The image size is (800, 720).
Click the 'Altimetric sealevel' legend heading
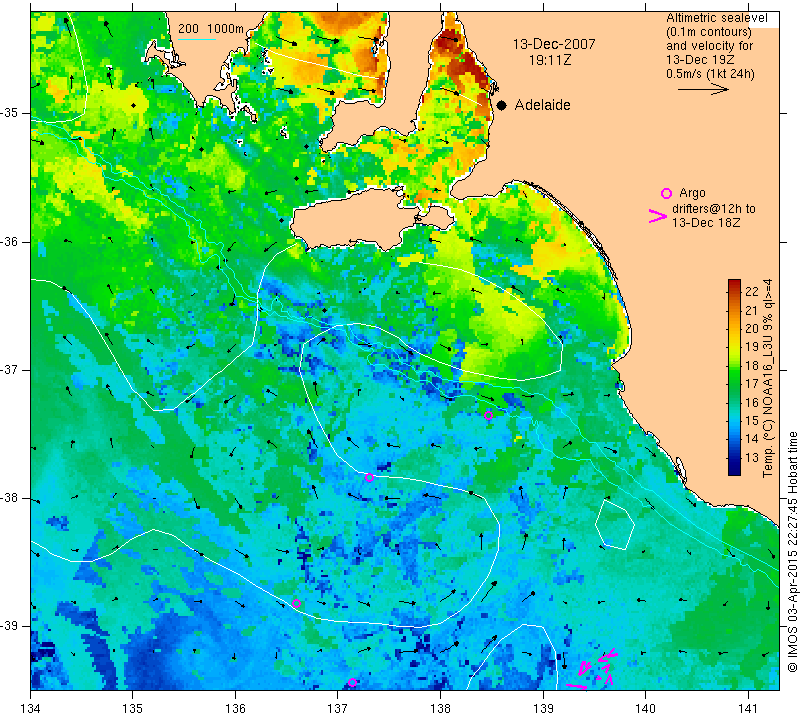(x=716, y=18)
